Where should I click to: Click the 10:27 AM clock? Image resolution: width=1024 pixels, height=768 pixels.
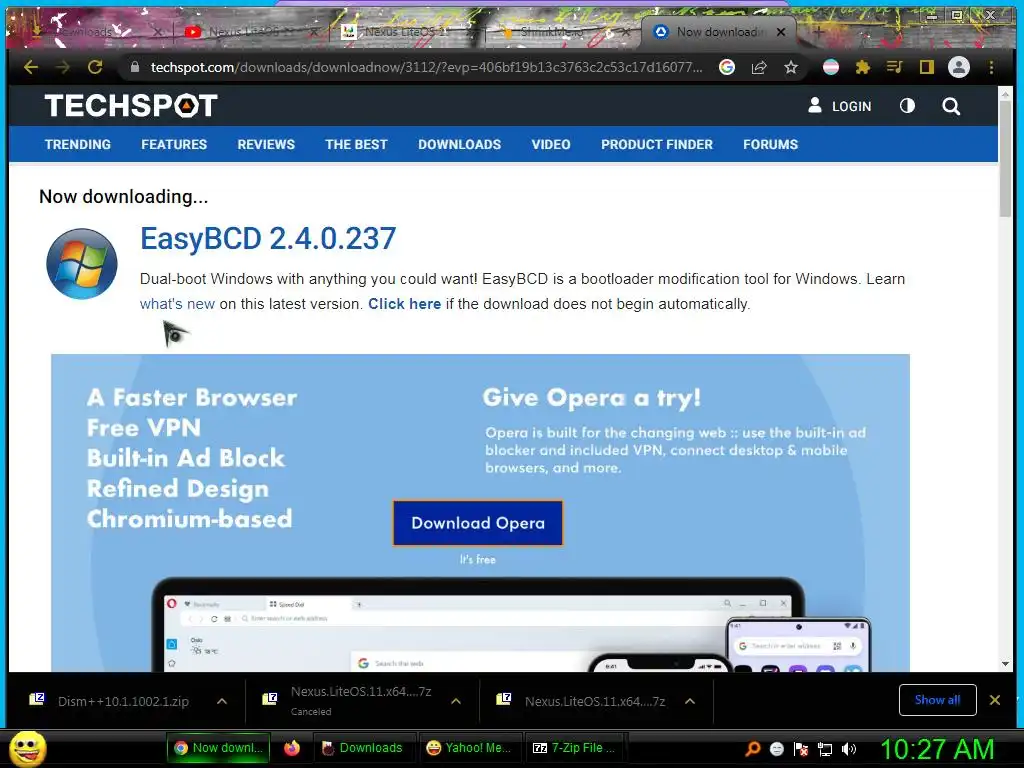(x=937, y=749)
